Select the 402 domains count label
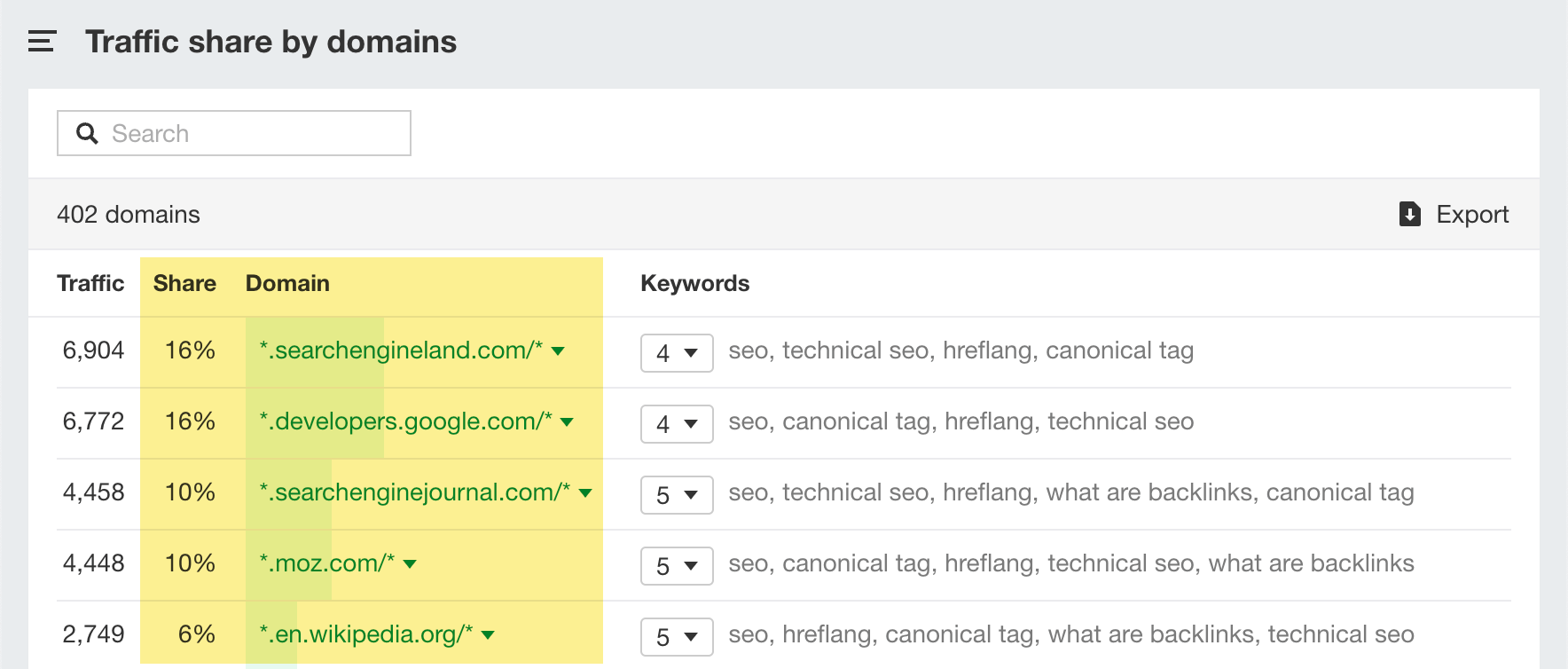Screen dimensions: 1568x669 coord(129,214)
